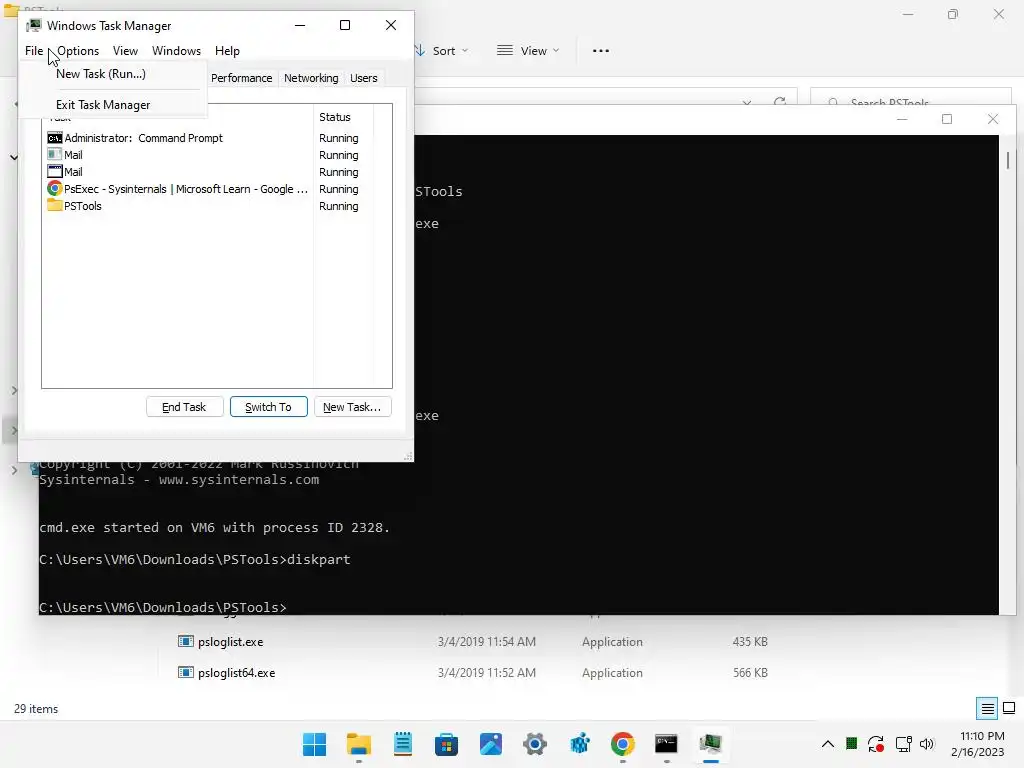1024x768 pixels.
Task: Open the View menu in Task Manager
Action: [125, 51]
